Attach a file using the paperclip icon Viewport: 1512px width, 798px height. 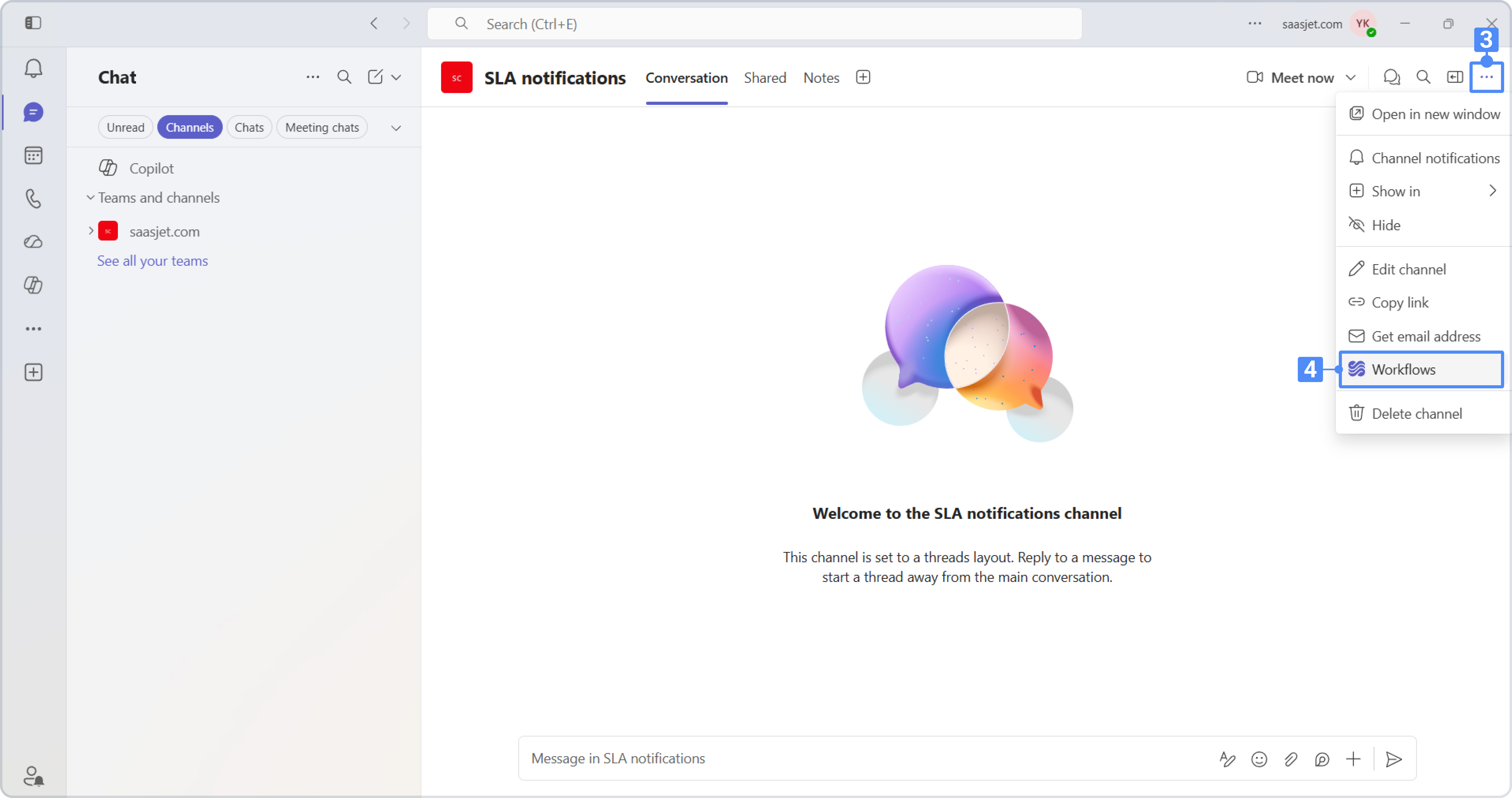coord(1290,759)
